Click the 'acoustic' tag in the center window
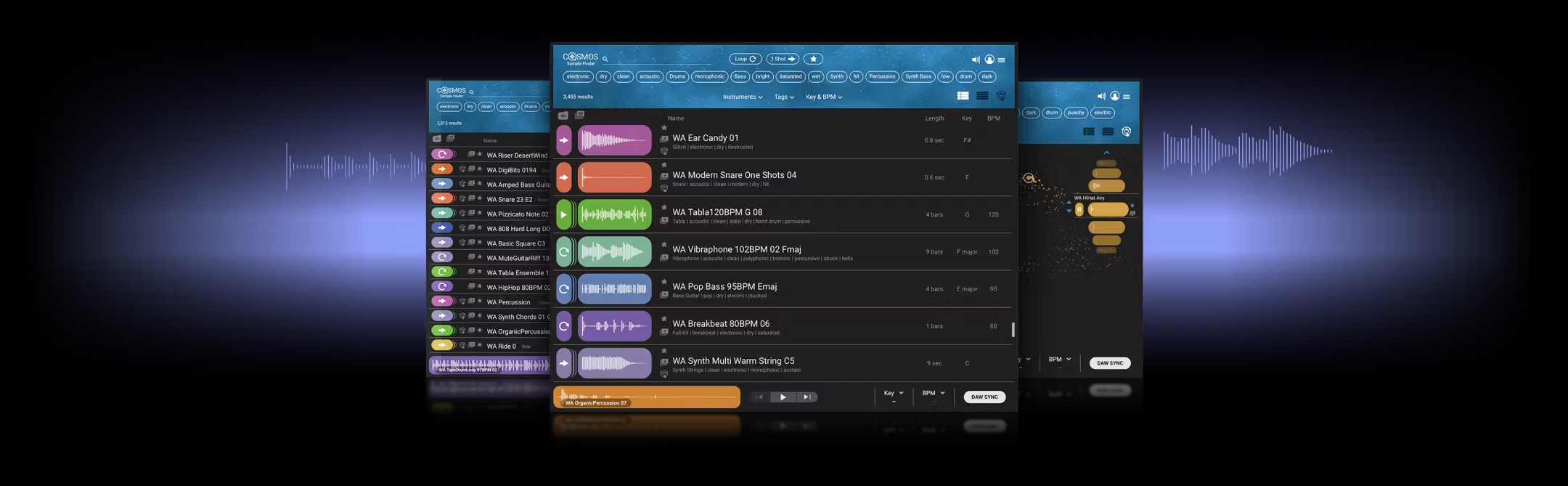This screenshot has height=486, width=1568. 650,76
